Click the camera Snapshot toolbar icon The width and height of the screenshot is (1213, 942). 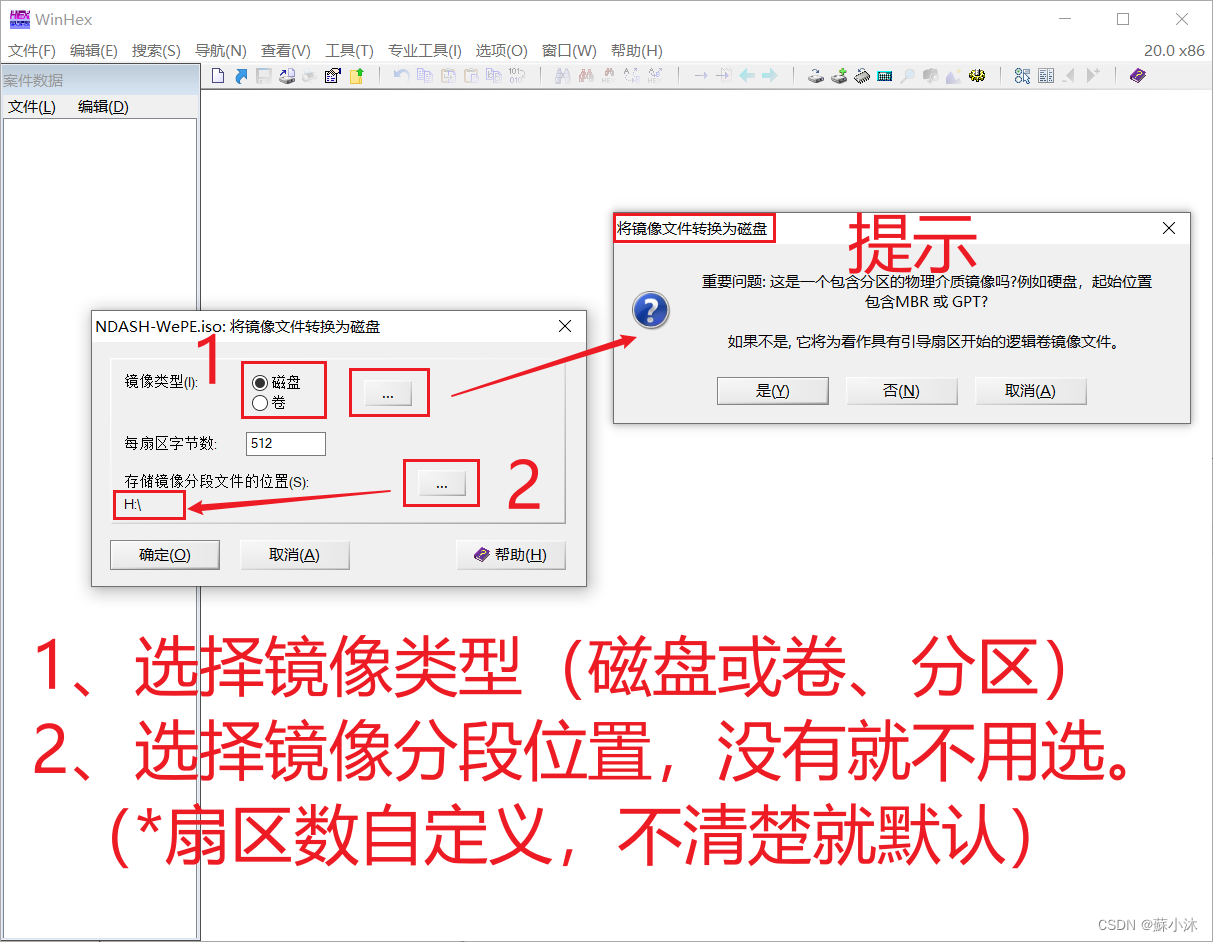point(930,76)
